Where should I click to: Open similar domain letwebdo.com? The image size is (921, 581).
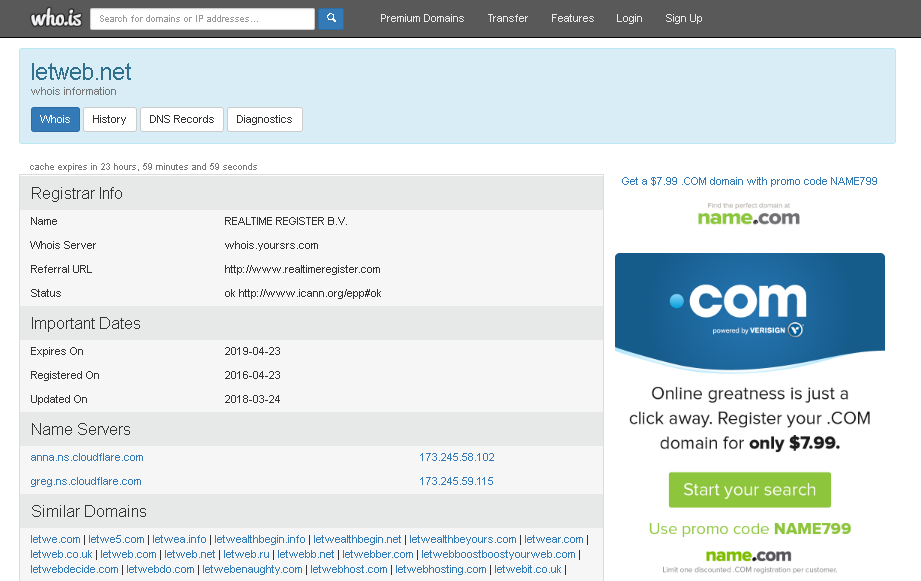[x=160, y=570]
